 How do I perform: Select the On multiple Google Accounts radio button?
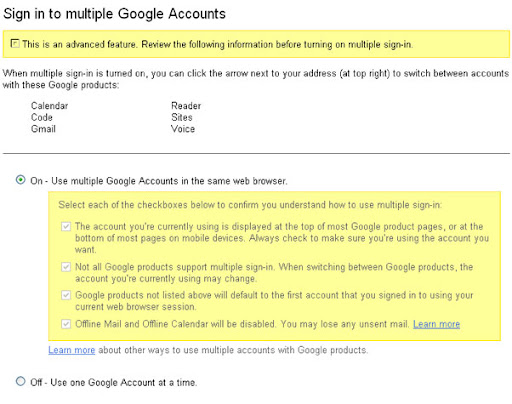click(x=21, y=180)
